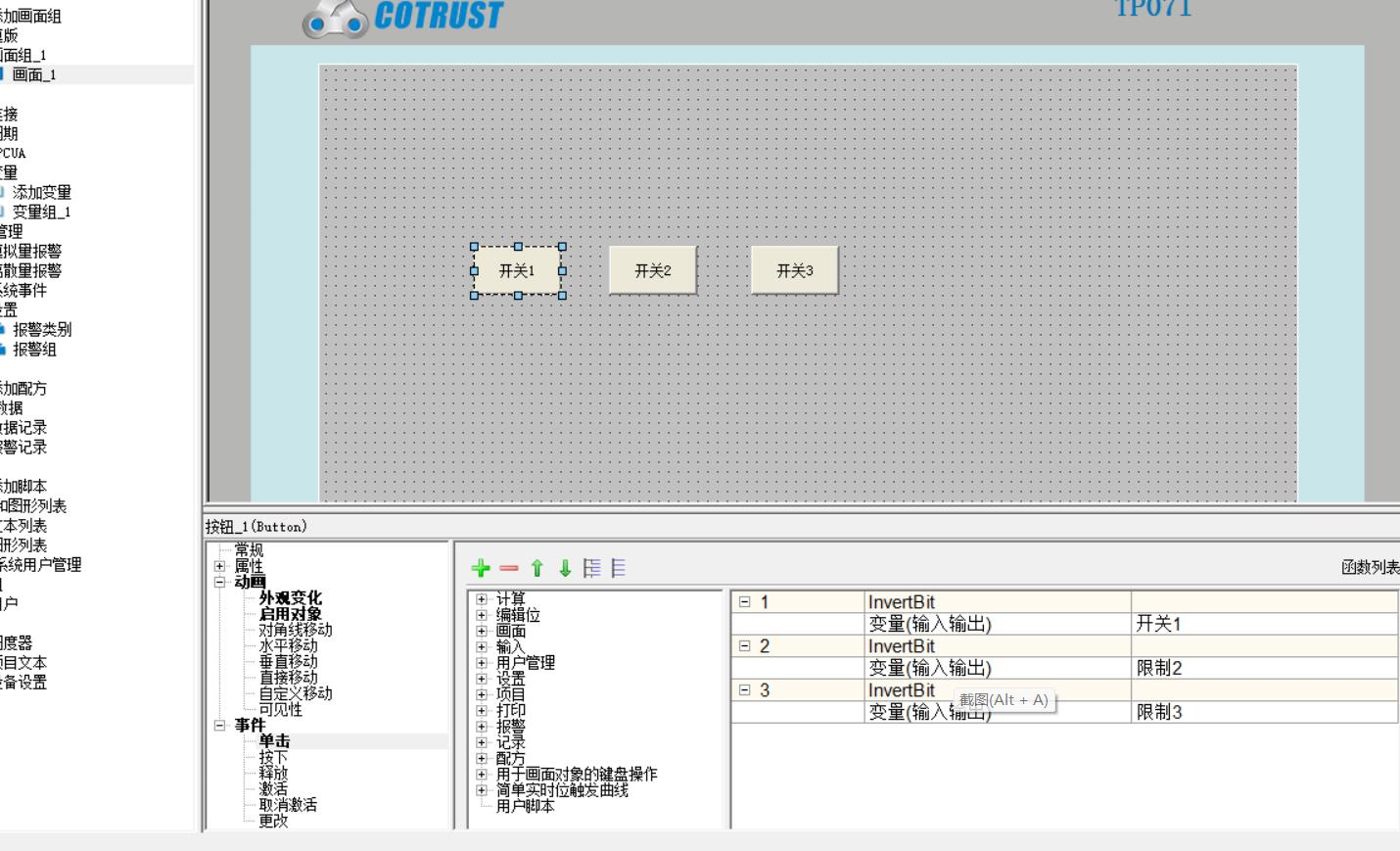Select the 单击 event
This screenshot has height=851, width=1400.
click(x=274, y=741)
